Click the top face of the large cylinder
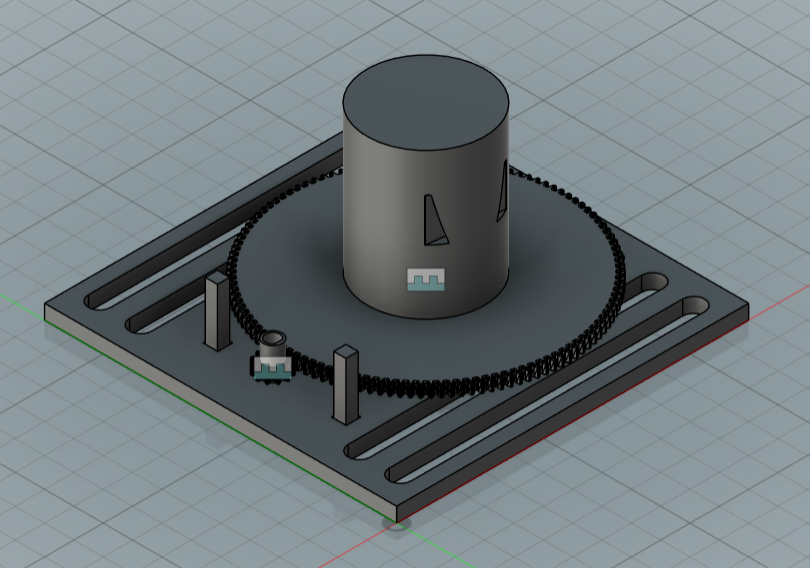810x568 pixels. [x=426, y=104]
